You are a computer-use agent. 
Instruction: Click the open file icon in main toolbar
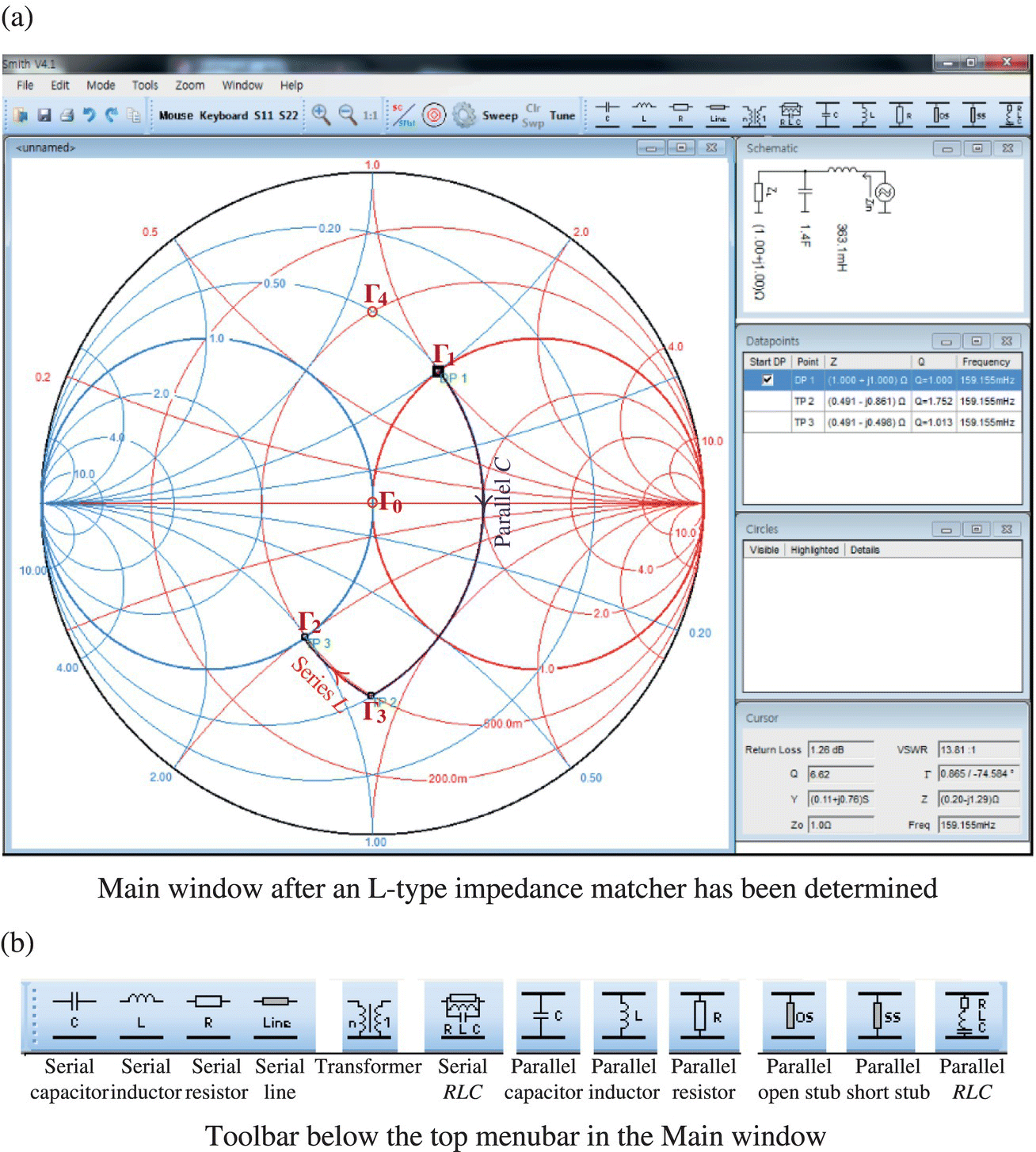(x=21, y=116)
